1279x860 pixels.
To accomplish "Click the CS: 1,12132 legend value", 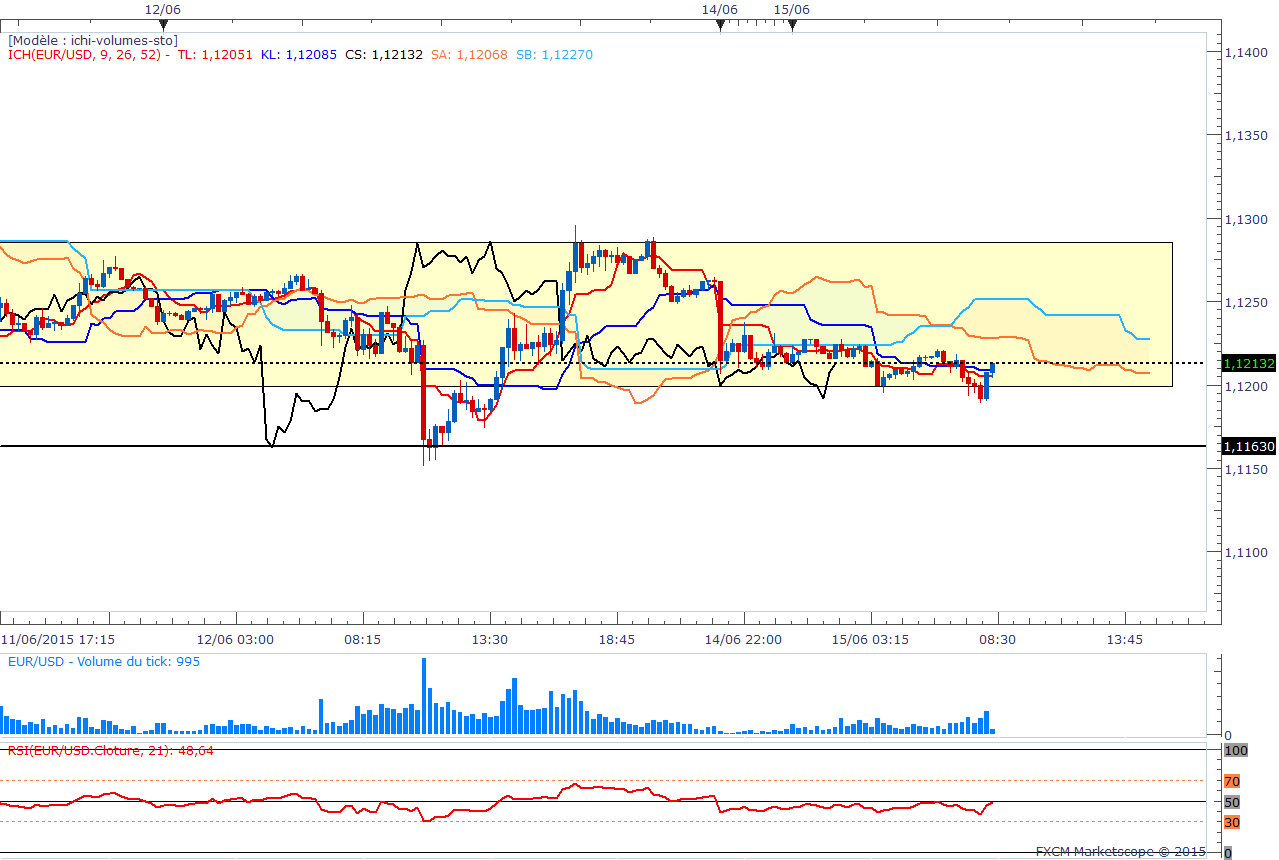I will pos(384,55).
